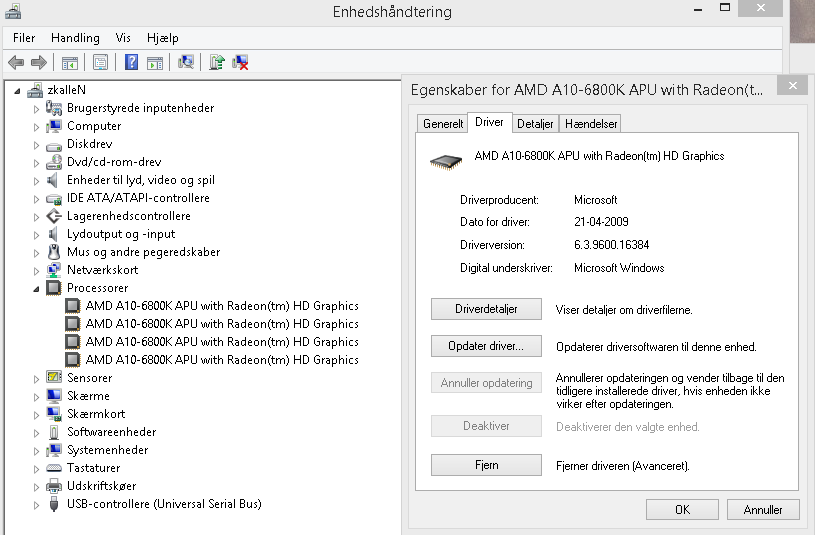
Task: Click the Driverdetaljer button
Action: click(486, 309)
